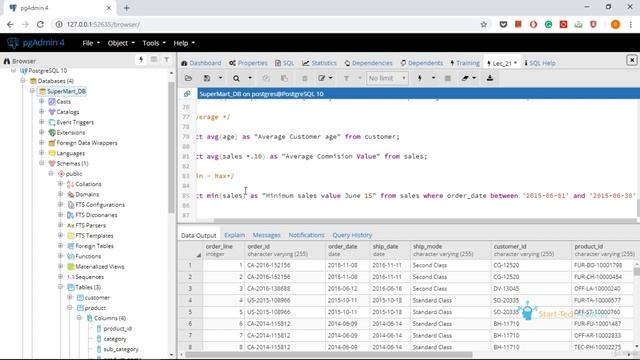Select Sequences tree item

(89, 277)
